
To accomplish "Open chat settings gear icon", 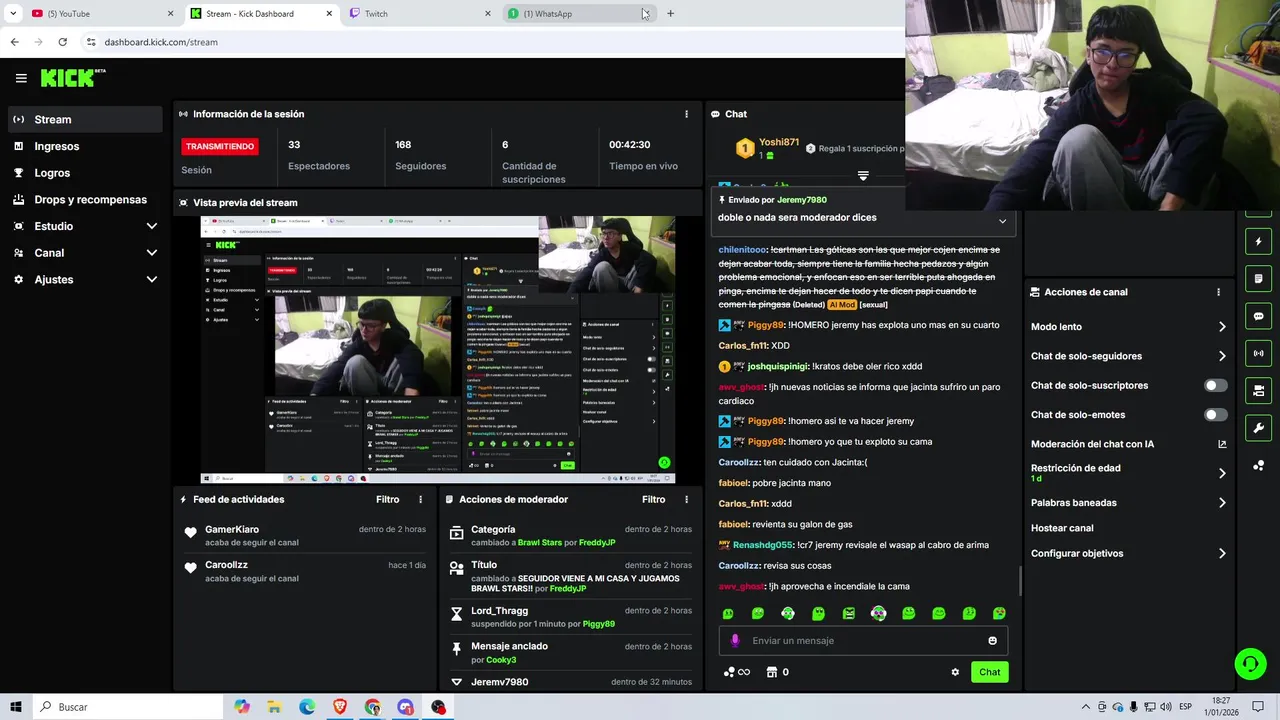I will 955,672.
